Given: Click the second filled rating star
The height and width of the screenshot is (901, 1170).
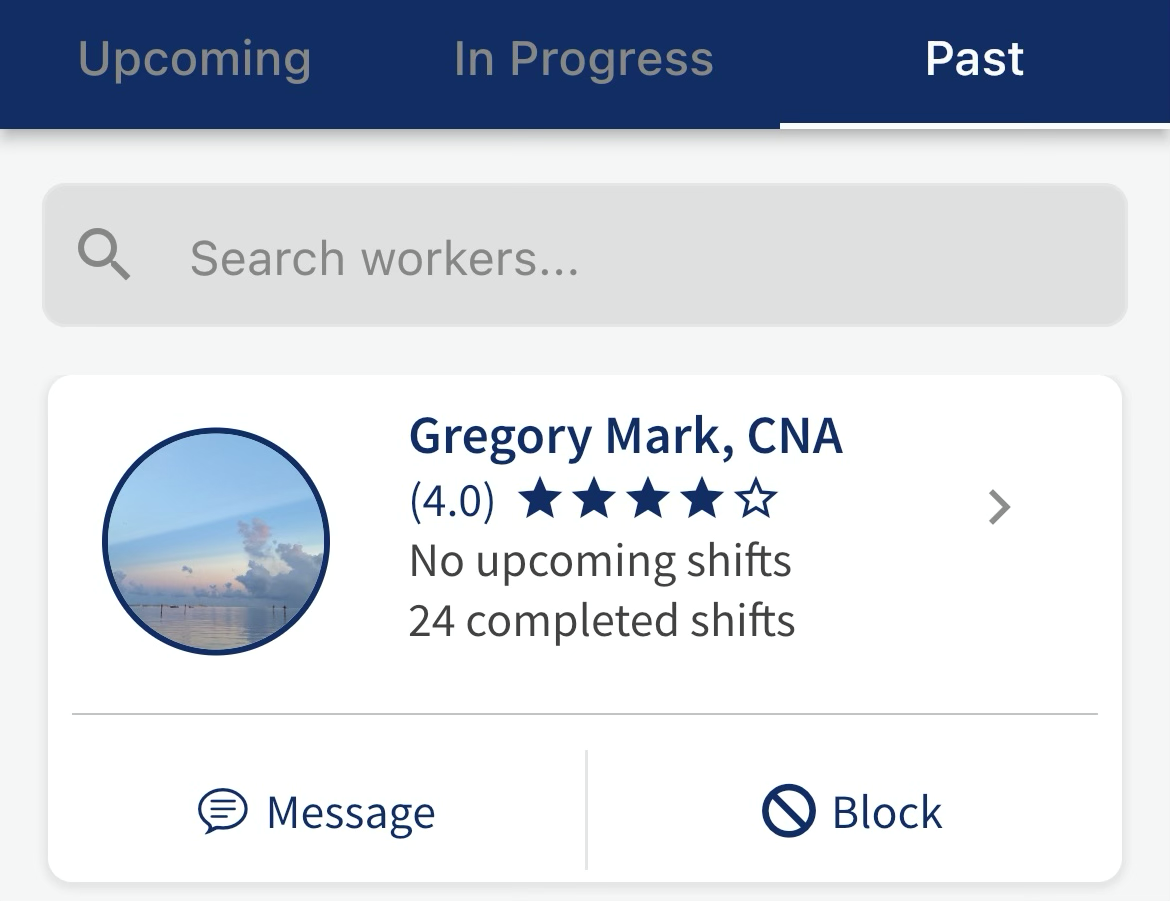Looking at the screenshot, I should click(594, 499).
